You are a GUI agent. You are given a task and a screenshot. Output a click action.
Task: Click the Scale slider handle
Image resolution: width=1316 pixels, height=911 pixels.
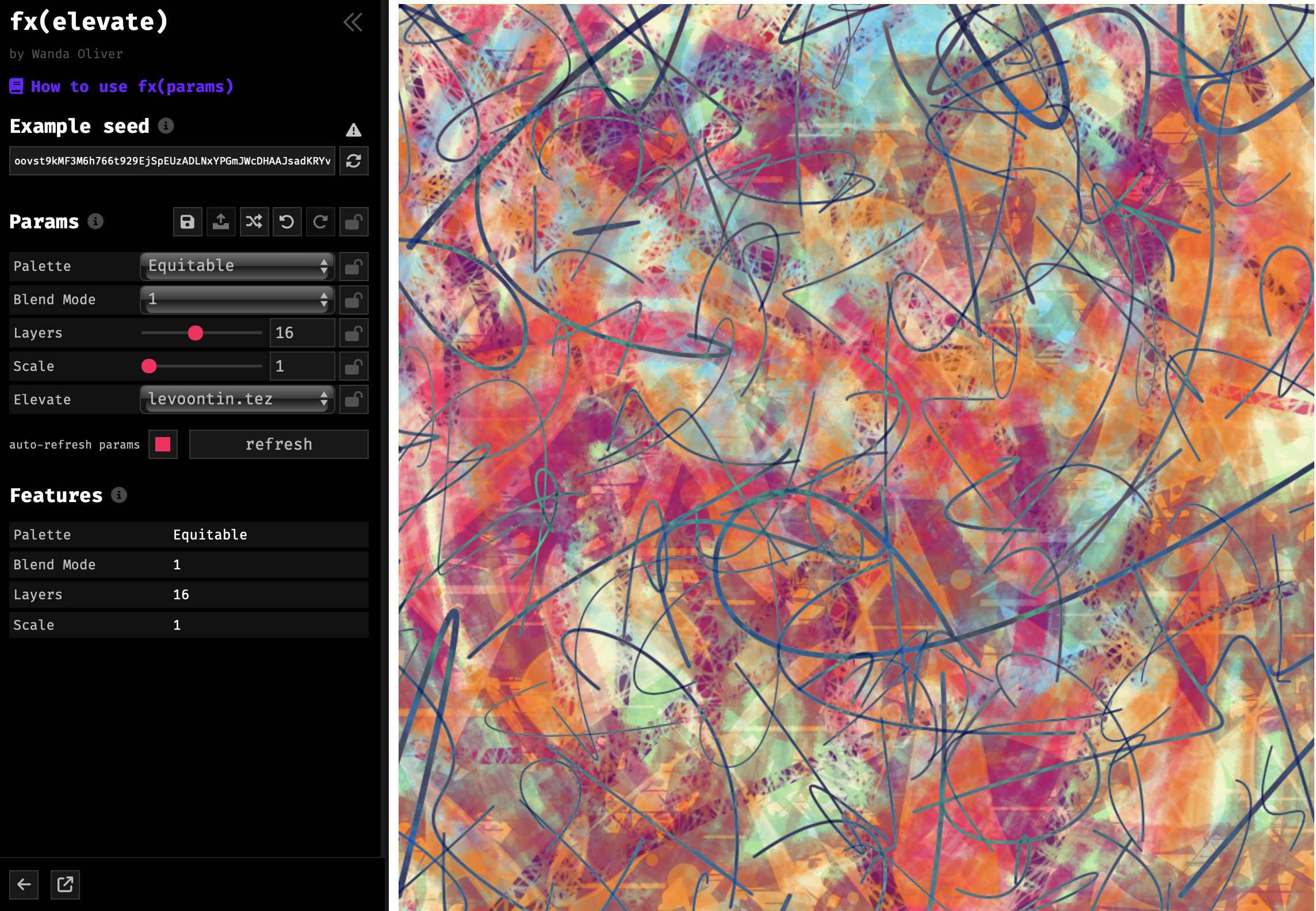(x=149, y=366)
